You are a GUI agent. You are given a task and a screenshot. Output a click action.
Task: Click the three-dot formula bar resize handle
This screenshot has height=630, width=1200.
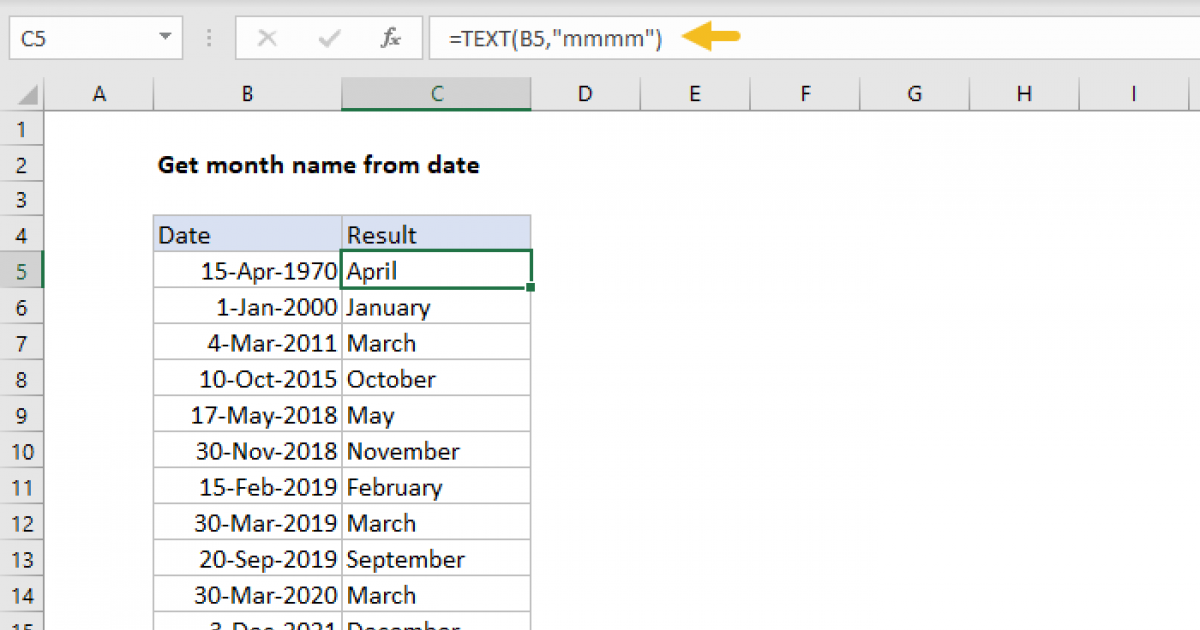210,39
